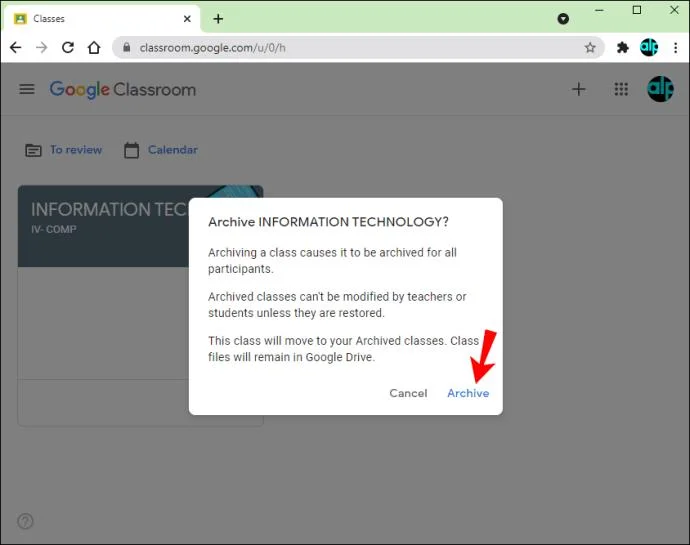Click the address bar URL field

tap(357, 48)
